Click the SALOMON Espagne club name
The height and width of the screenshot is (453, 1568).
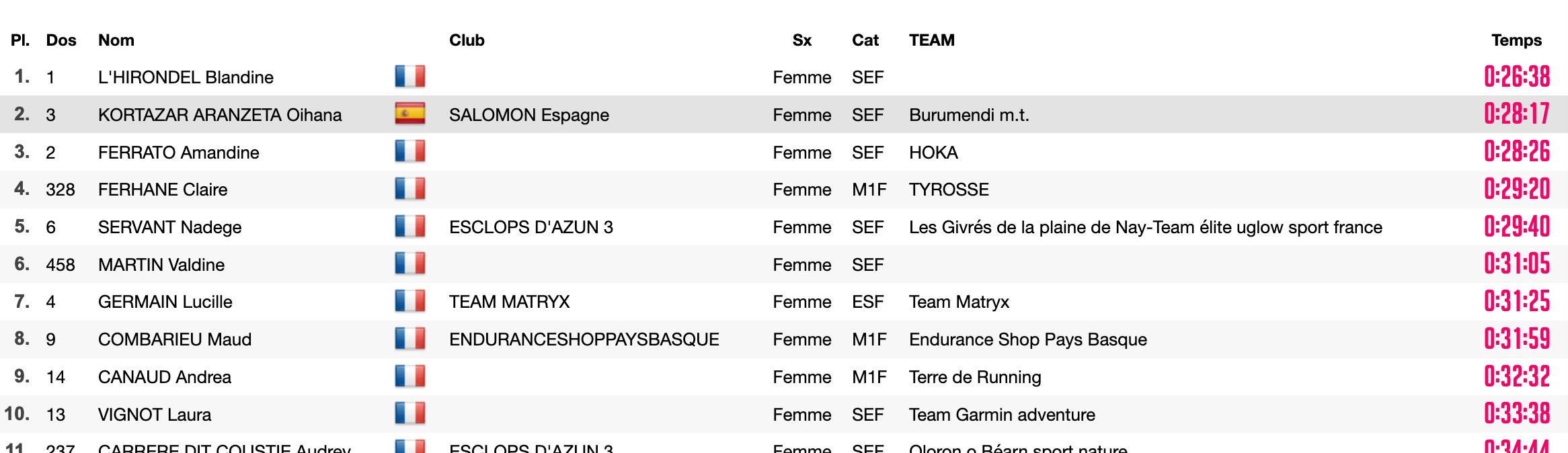point(529,115)
